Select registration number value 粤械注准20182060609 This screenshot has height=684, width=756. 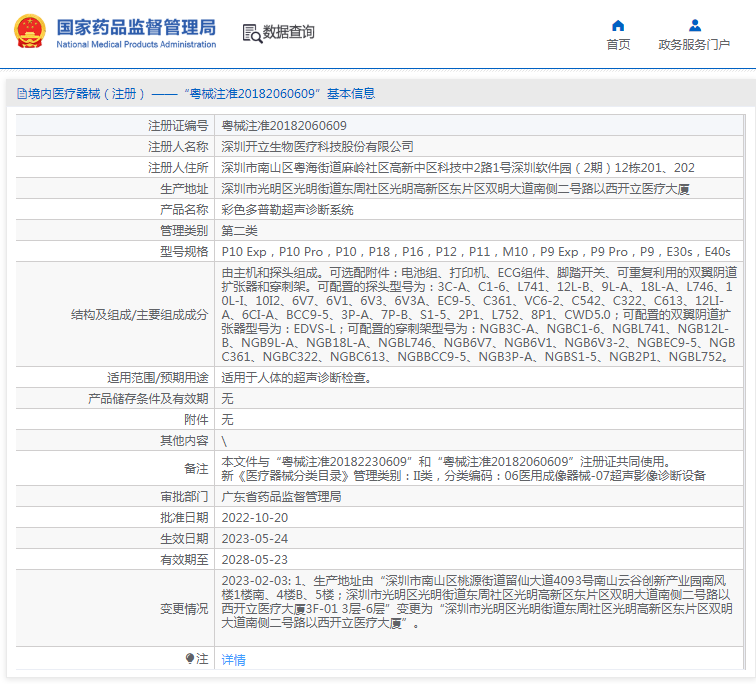tap(284, 126)
